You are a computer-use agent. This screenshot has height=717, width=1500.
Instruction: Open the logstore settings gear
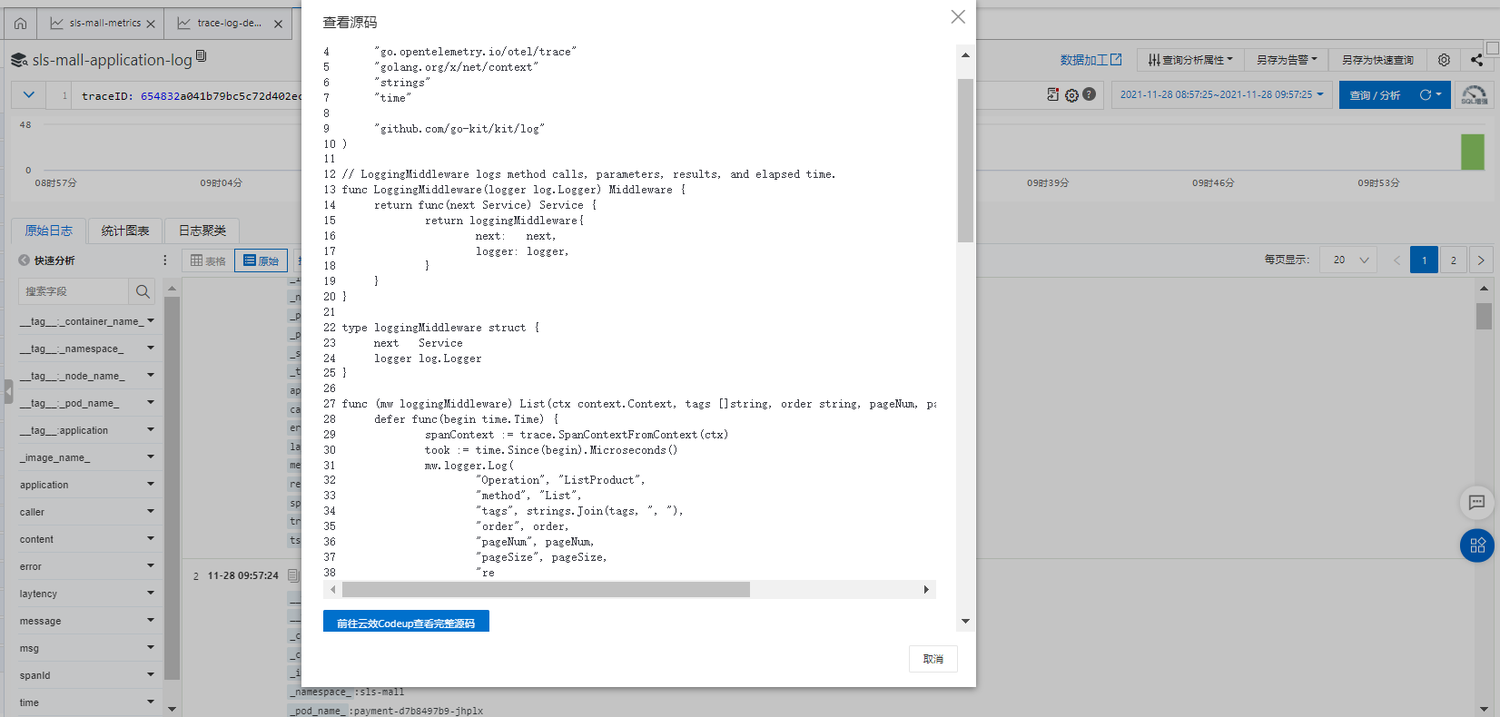tap(1444, 60)
